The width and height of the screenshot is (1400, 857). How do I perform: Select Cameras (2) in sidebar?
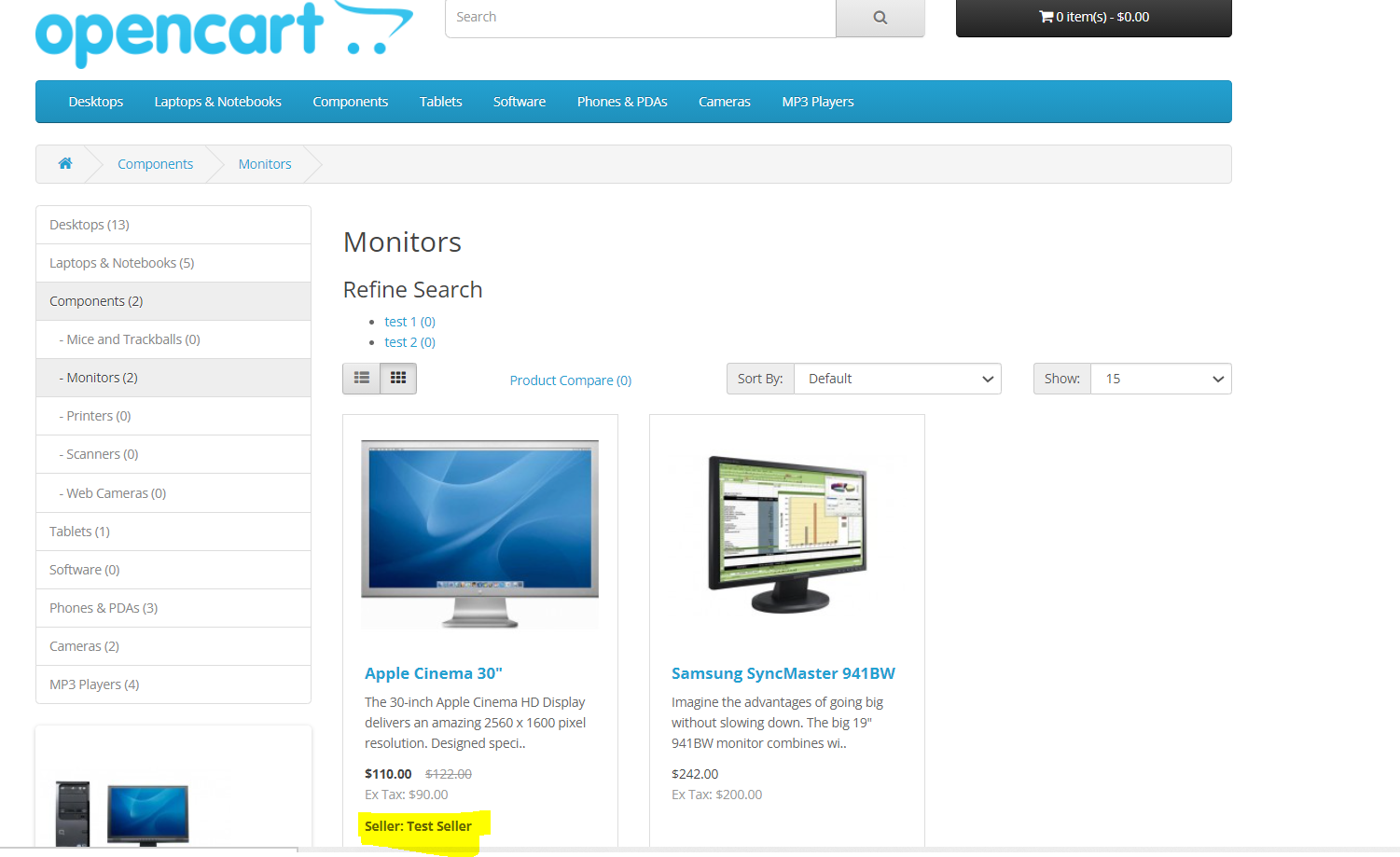173,646
